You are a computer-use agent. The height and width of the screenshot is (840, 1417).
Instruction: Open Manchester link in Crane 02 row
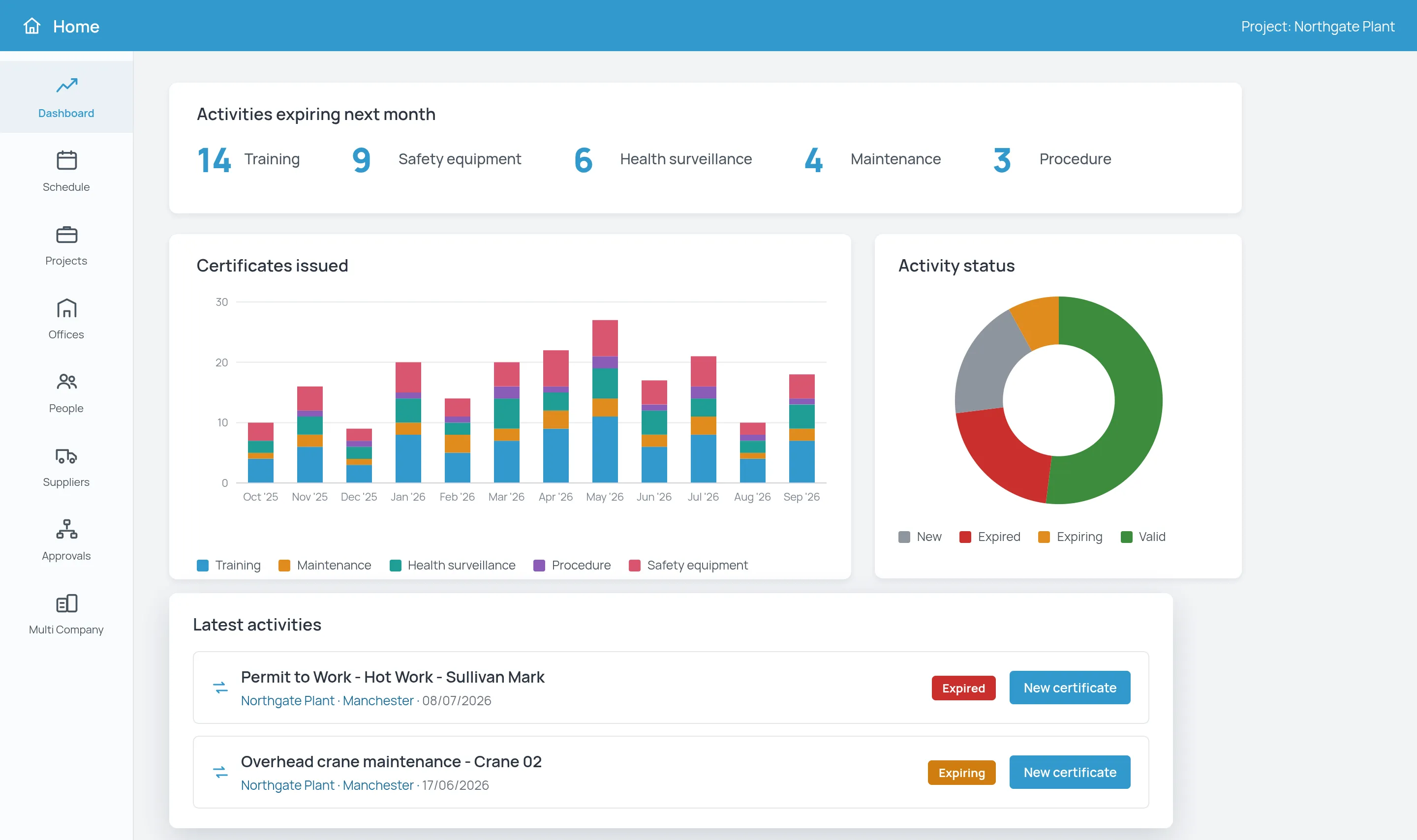tap(378, 785)
